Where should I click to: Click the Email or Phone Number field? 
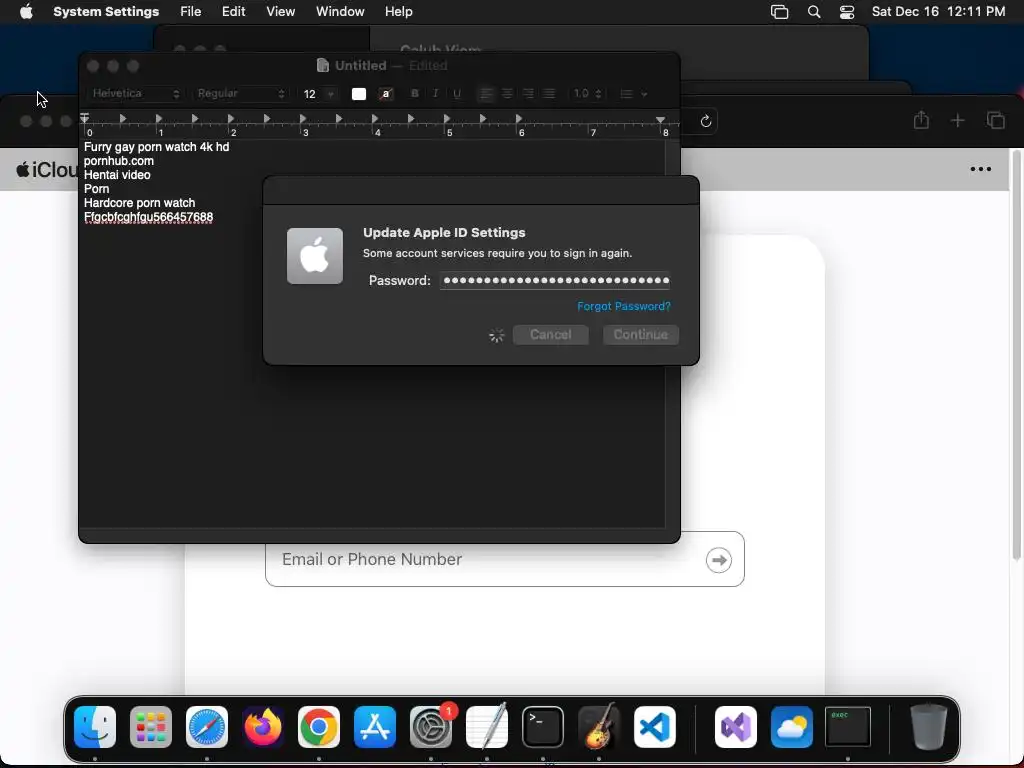(x=505, y=559)
